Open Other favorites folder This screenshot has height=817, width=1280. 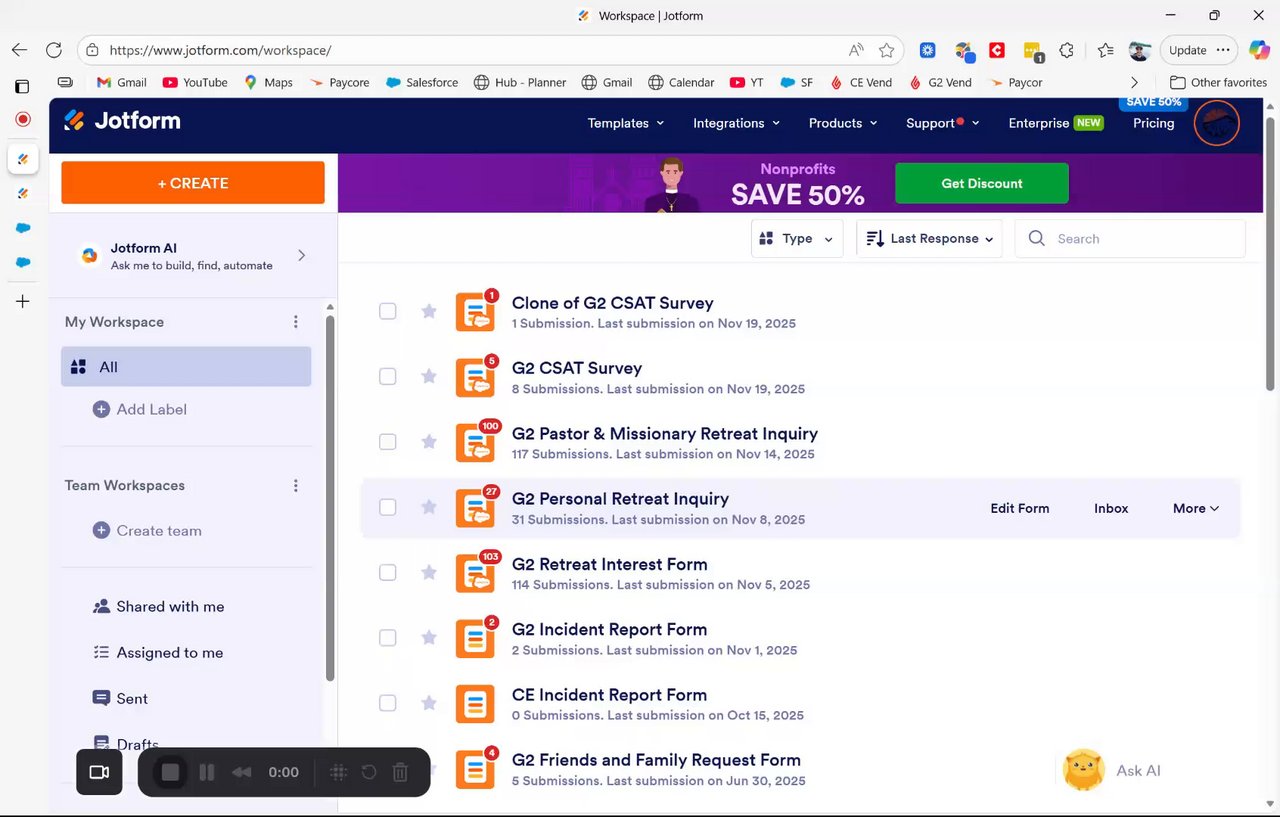1219,82
